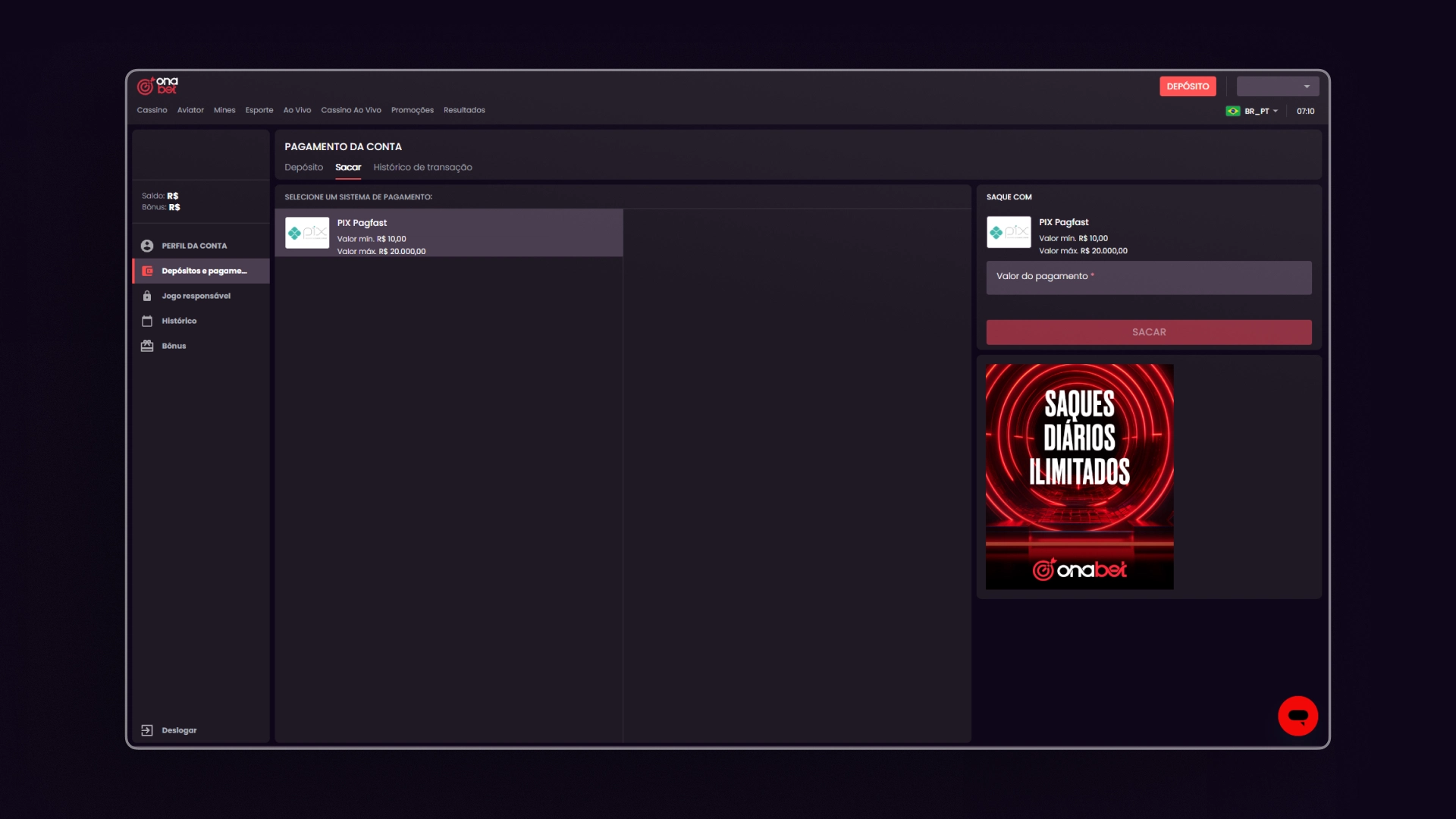Open Histórico de transação tab
Image resolution: width=1456 pixels, height=819 pixels.
pos(422,167)
